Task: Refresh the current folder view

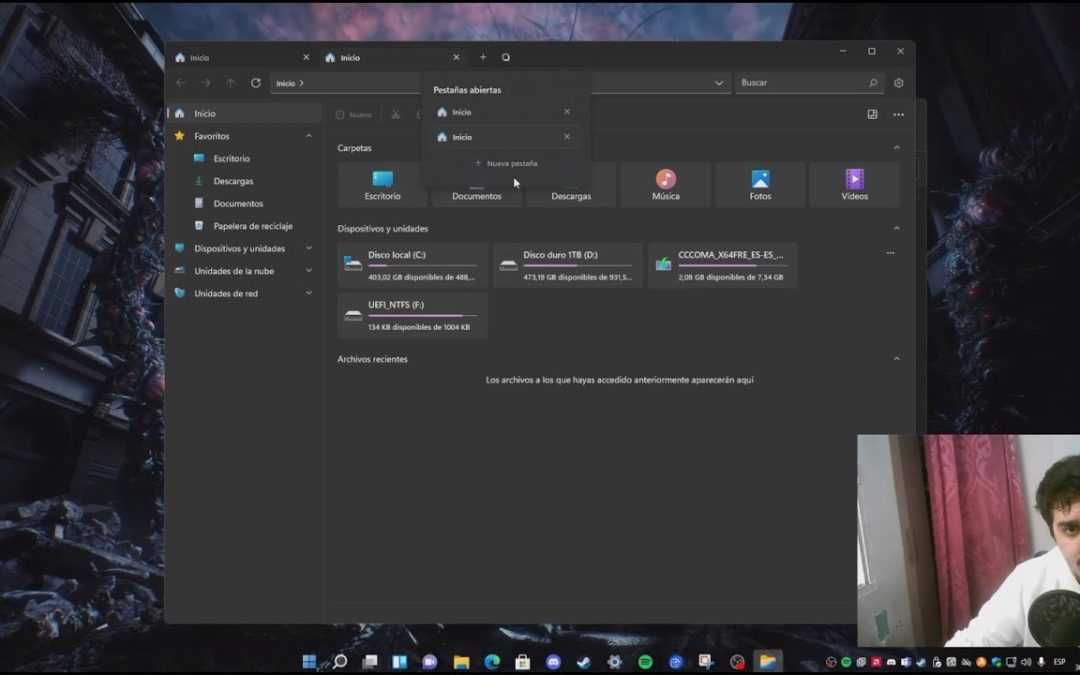Action: pyautogui.click(x=256, y=83)
